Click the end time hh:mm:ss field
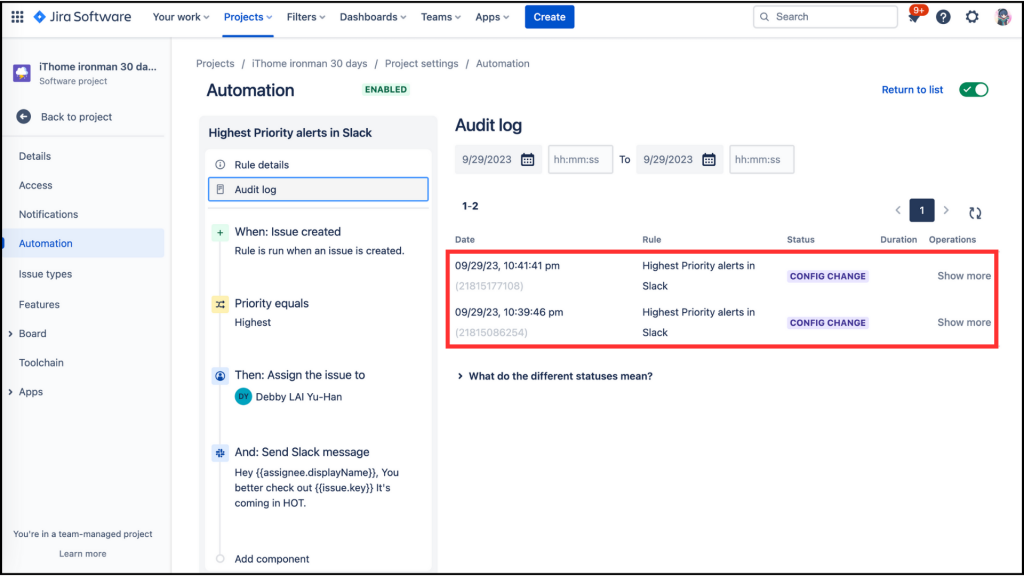 [761, 159]
